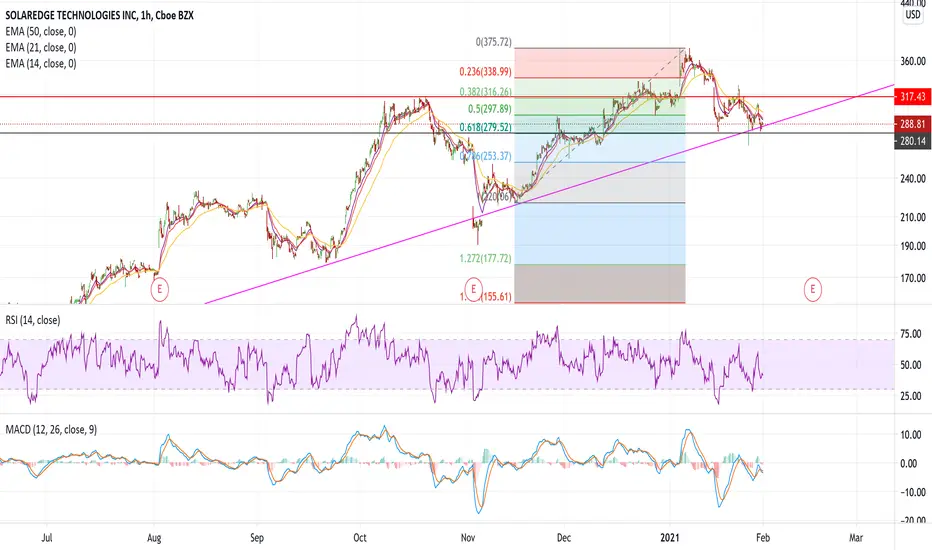Viewport: 932px width, 550px height.
Task: Click the MACD 0.00 axis value
Action: point(909,464)
